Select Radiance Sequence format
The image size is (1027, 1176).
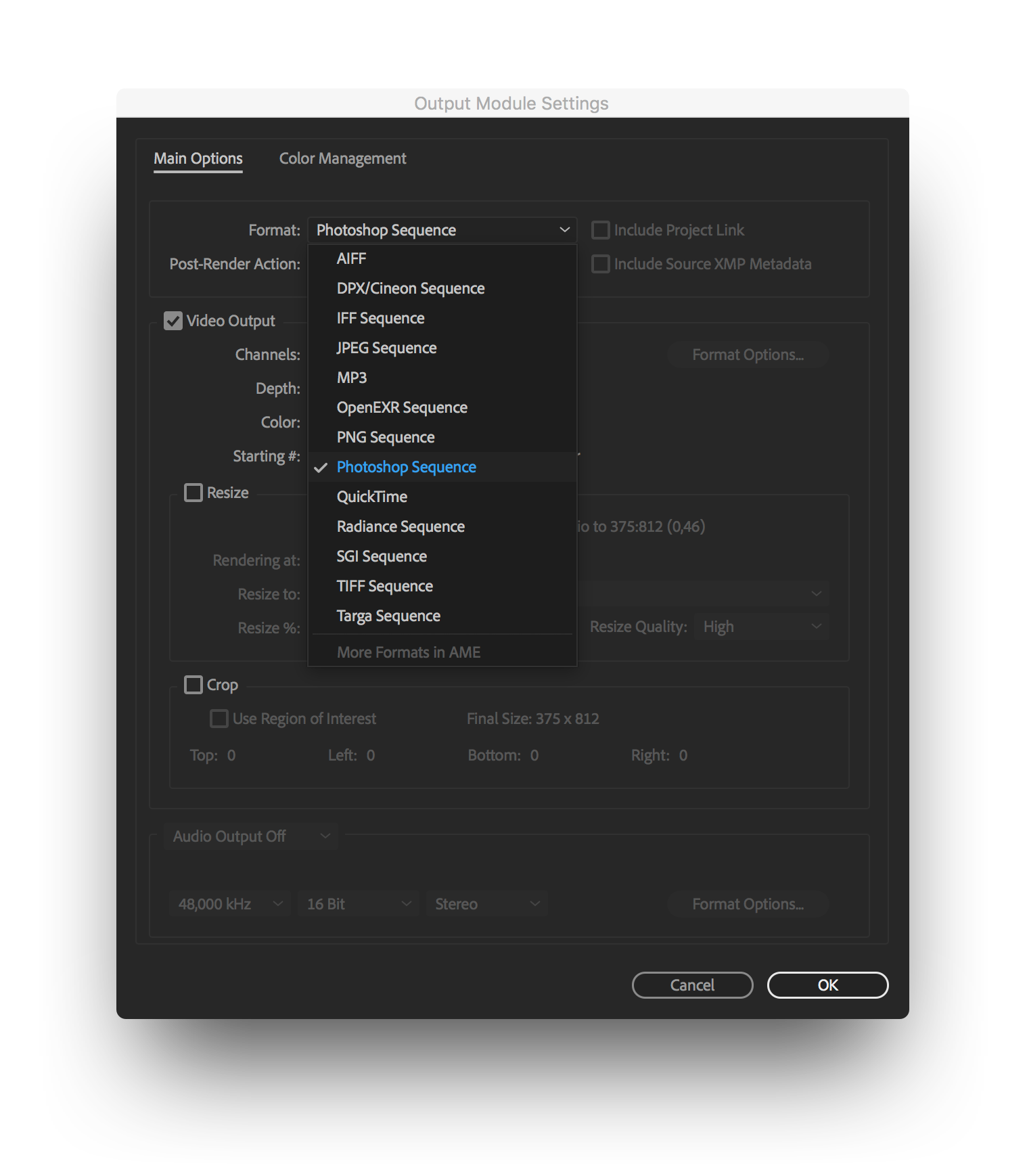coord(442,526)
